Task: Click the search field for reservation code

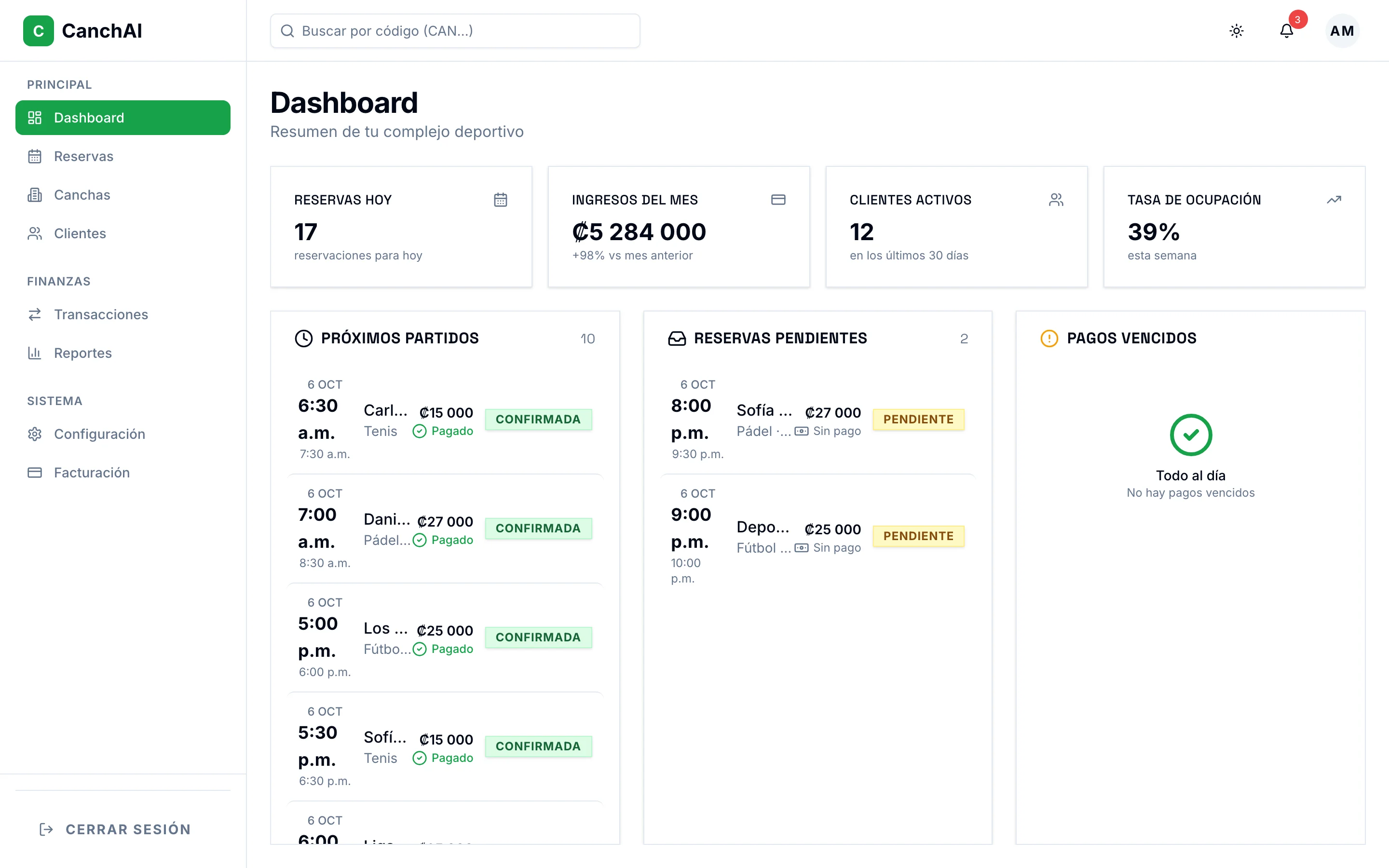Action: pos(455,31)
